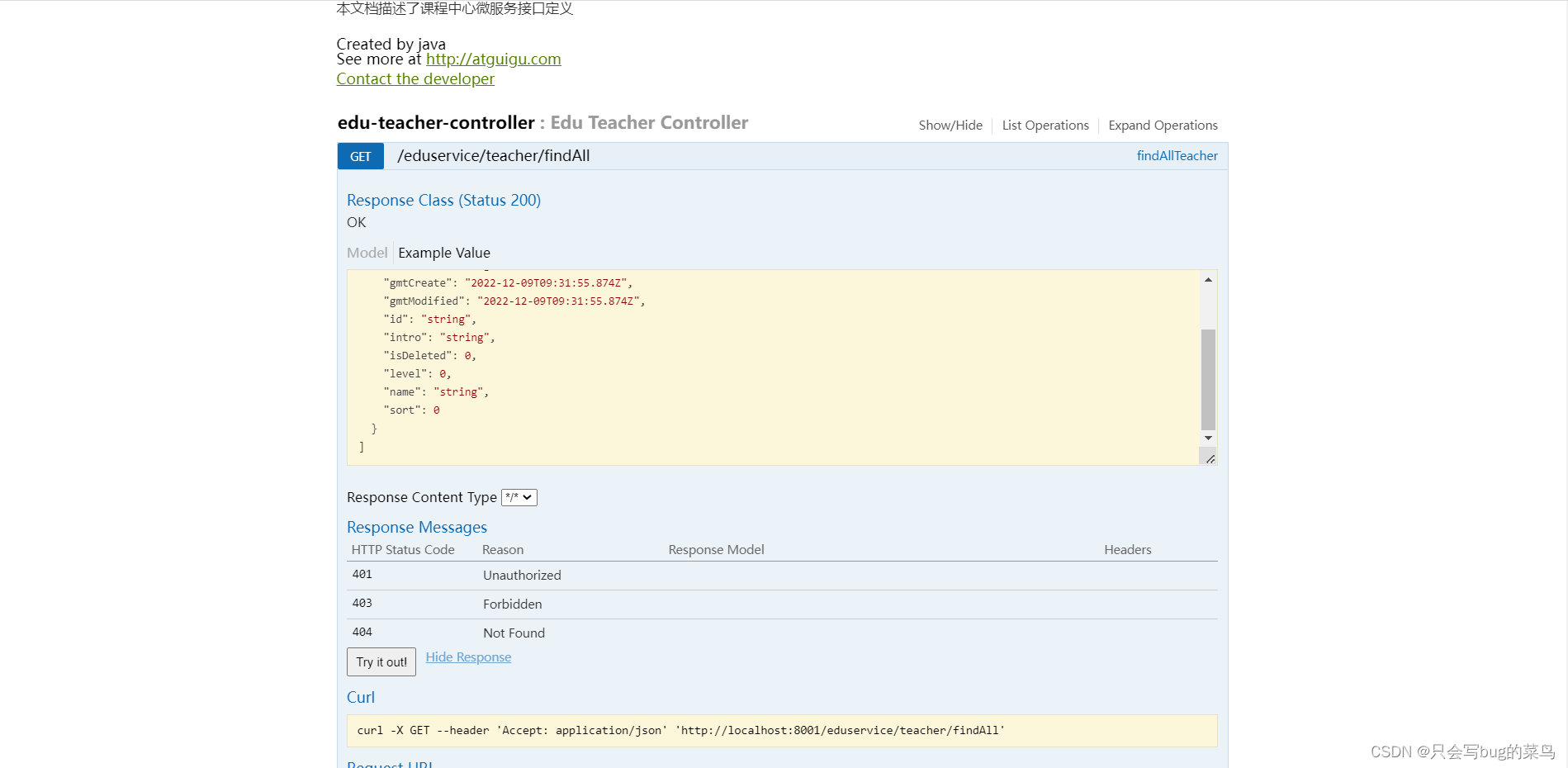Select the curl command text area
This screenshot has width=1568, height=768.
coord(781,731)
